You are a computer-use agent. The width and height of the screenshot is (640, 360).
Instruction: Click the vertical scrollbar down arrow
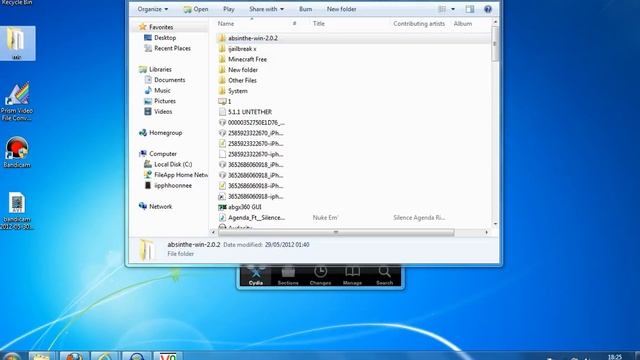click(x=495, y=224)
